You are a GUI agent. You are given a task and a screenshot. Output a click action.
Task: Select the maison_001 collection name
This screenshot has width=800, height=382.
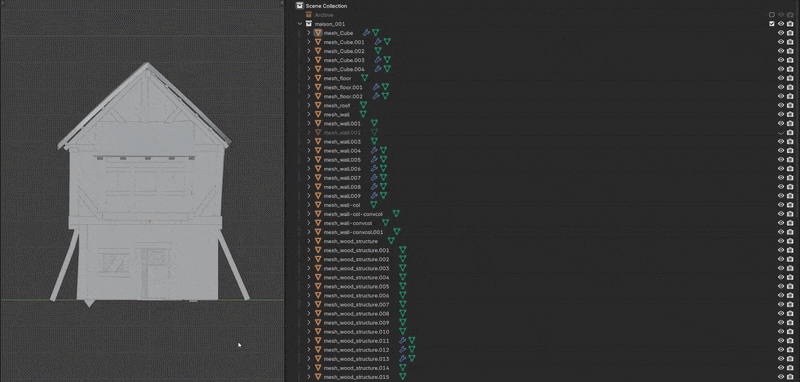click(329, 24)
